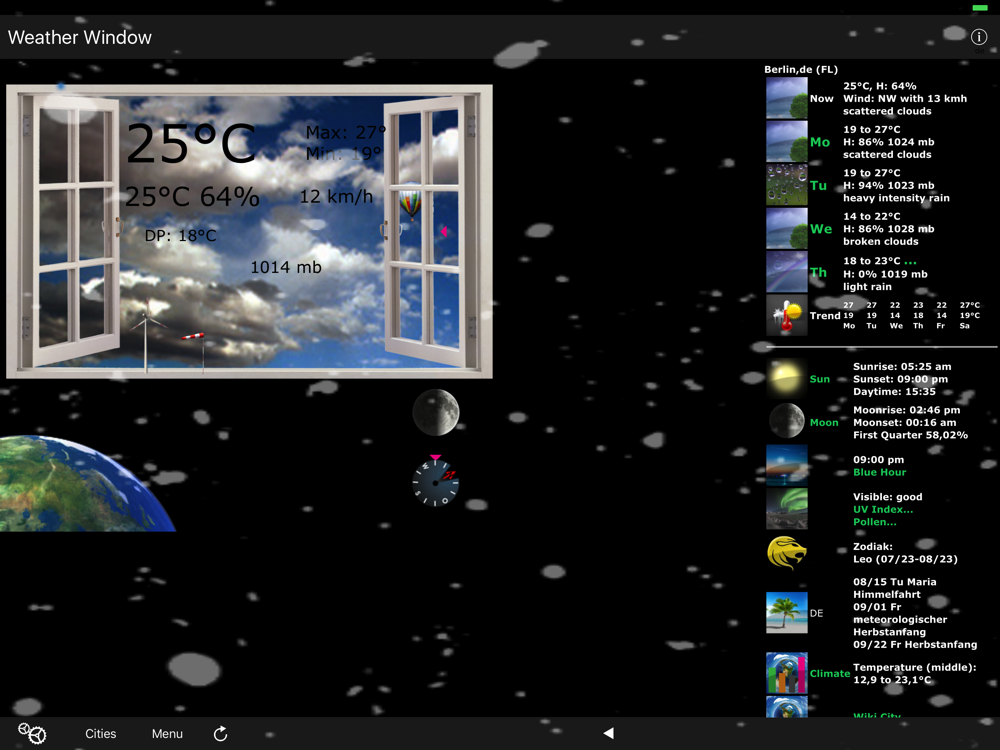Click the green battery indicator
Screen dimensions: 1000x750
click(980, 8)
